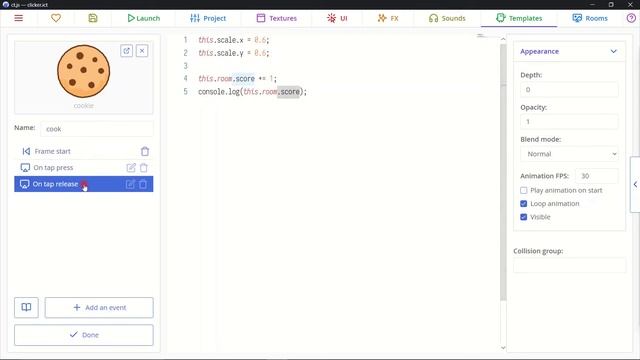
Task: Select the On tap release event
Action: pyautogui.click(x=84, y=184)
